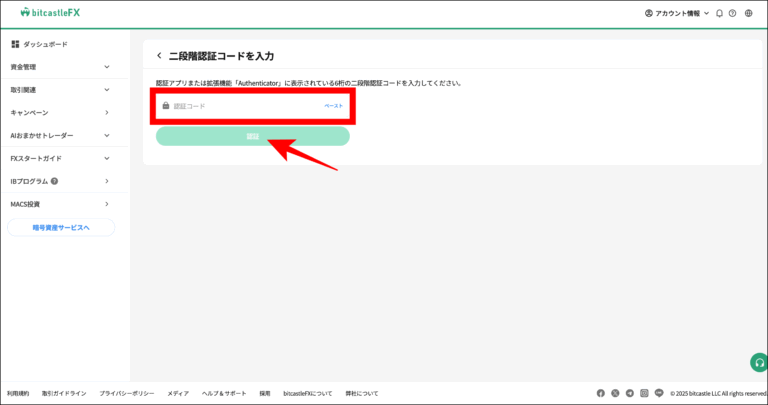This screenshot has width=768, height=405.
Task: Open bitcastleFXについて footer link
Action: (308, 393)
